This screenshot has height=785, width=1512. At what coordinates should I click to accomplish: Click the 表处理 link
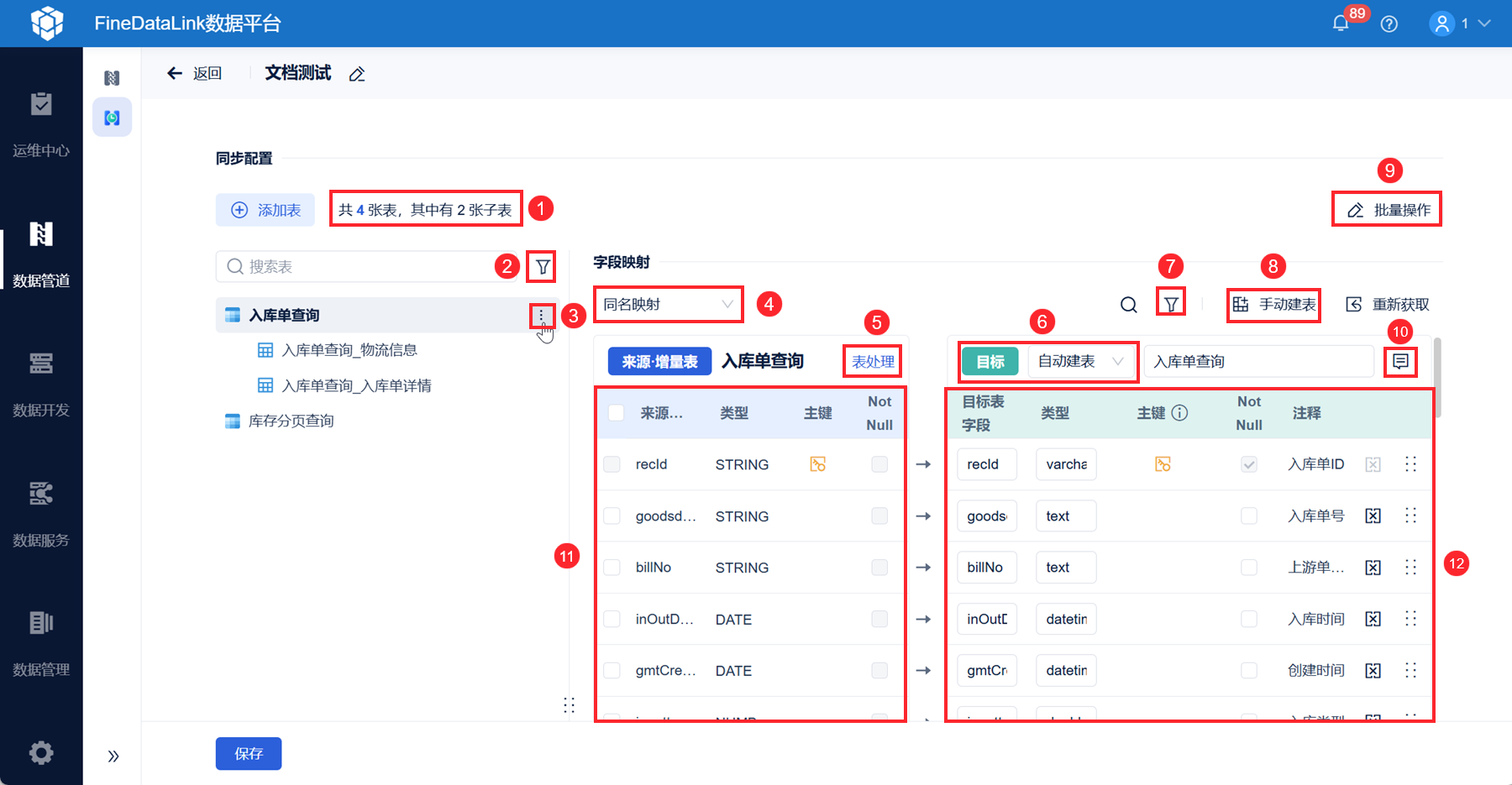coord(874,362)
